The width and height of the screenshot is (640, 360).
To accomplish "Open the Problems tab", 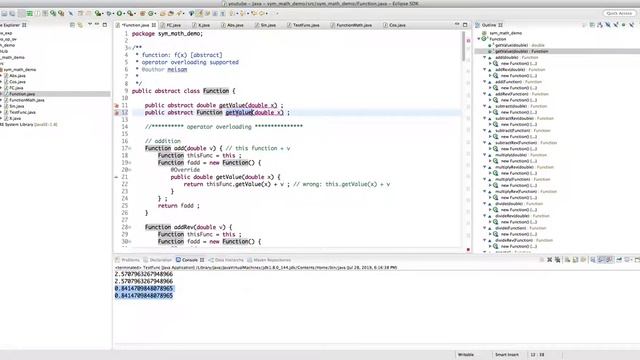I will [127, 260].
